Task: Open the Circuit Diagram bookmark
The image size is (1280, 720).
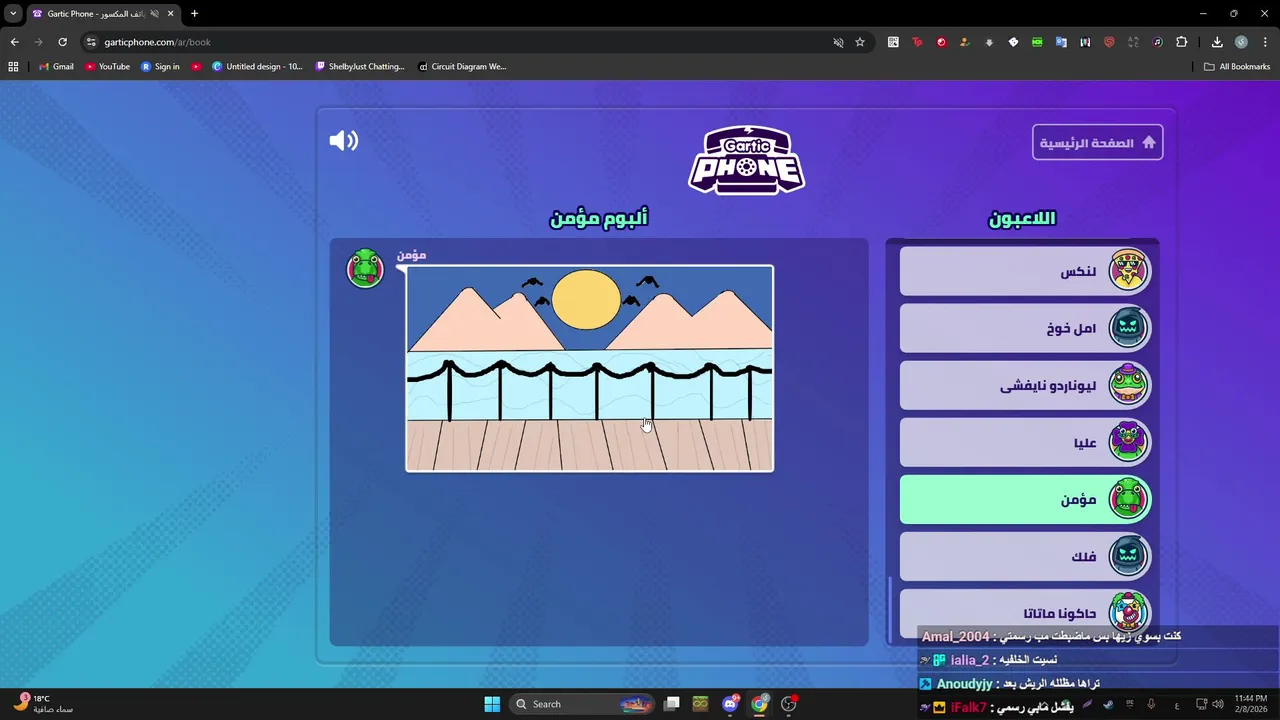Action: tap(462, 67)
